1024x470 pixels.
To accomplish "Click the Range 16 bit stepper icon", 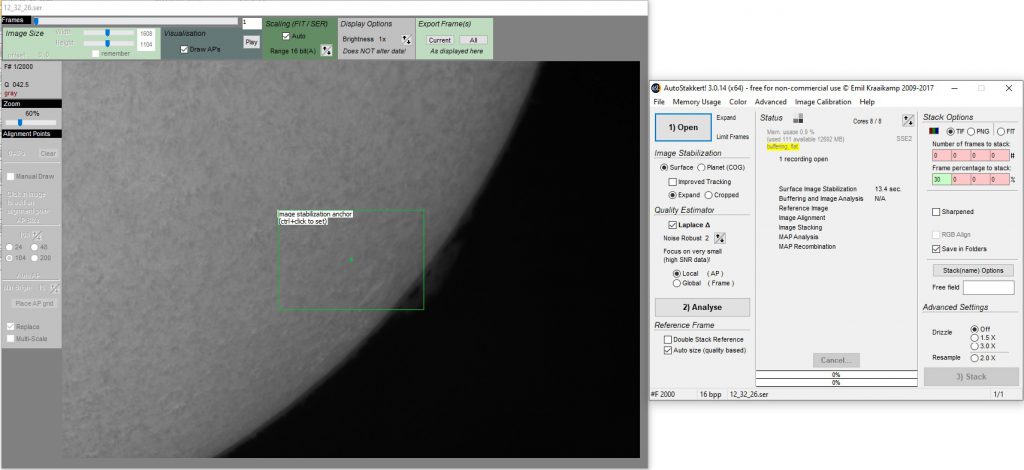I will coord(326,51).
